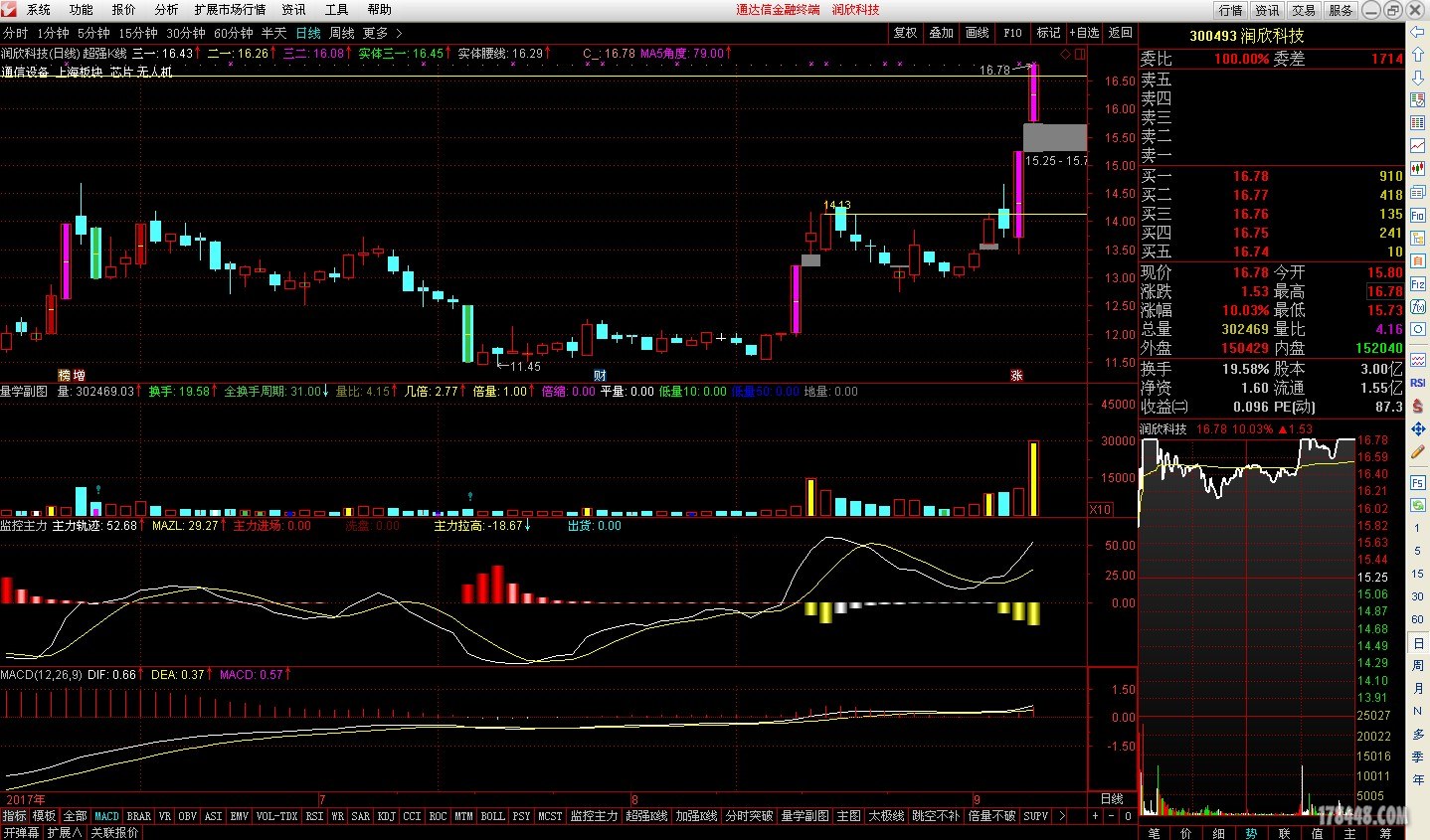Click the blue 财 marker under chart

[600, 375]
